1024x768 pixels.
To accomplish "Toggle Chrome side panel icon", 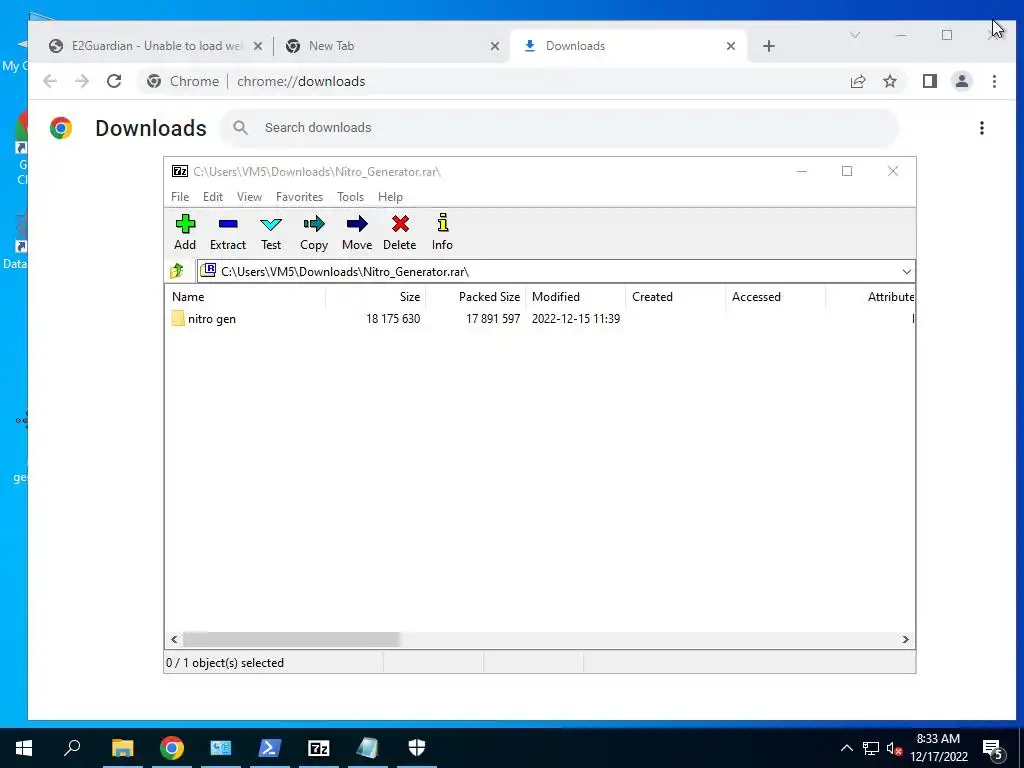I will (929, 81).
